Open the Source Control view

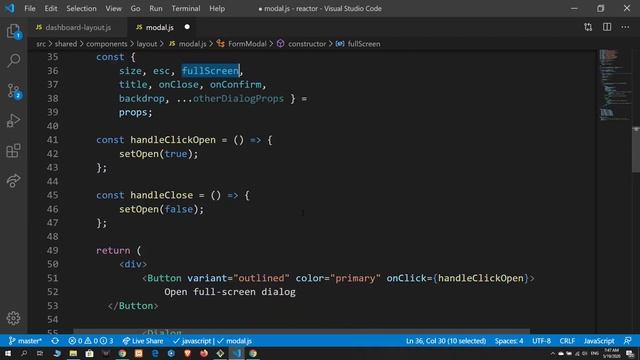[13, 91]
